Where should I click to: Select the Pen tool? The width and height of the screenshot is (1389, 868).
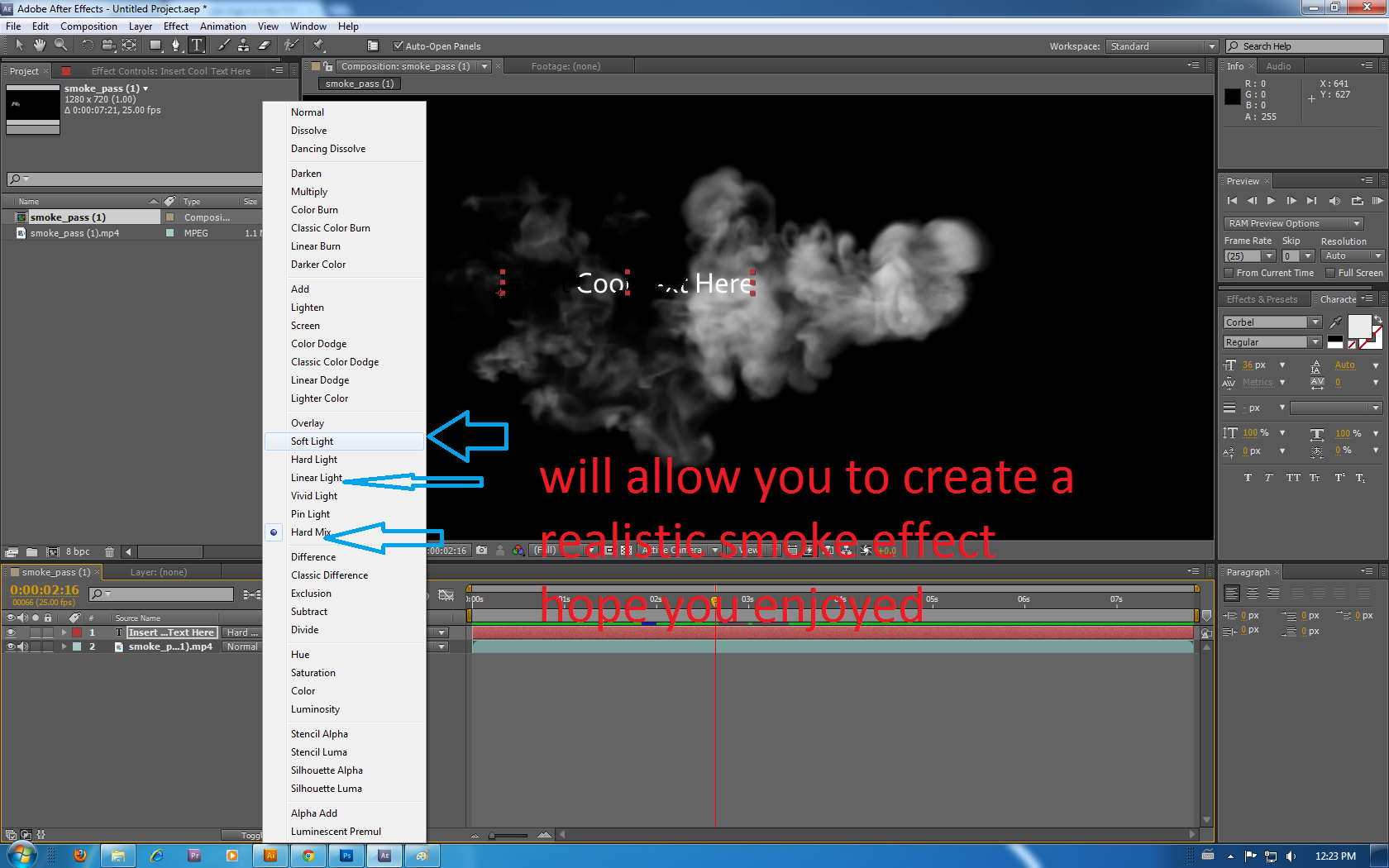176,45
